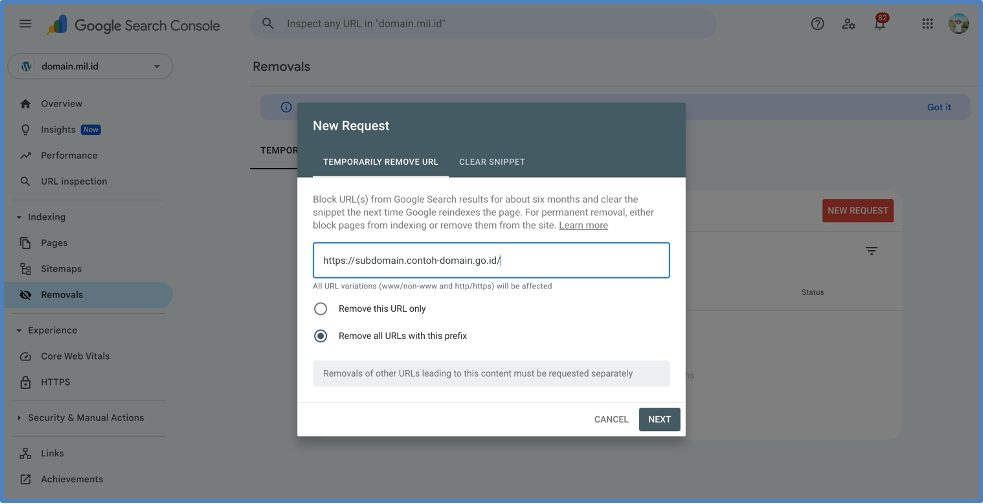Select "Remove this URL only" option

point(321,309)
